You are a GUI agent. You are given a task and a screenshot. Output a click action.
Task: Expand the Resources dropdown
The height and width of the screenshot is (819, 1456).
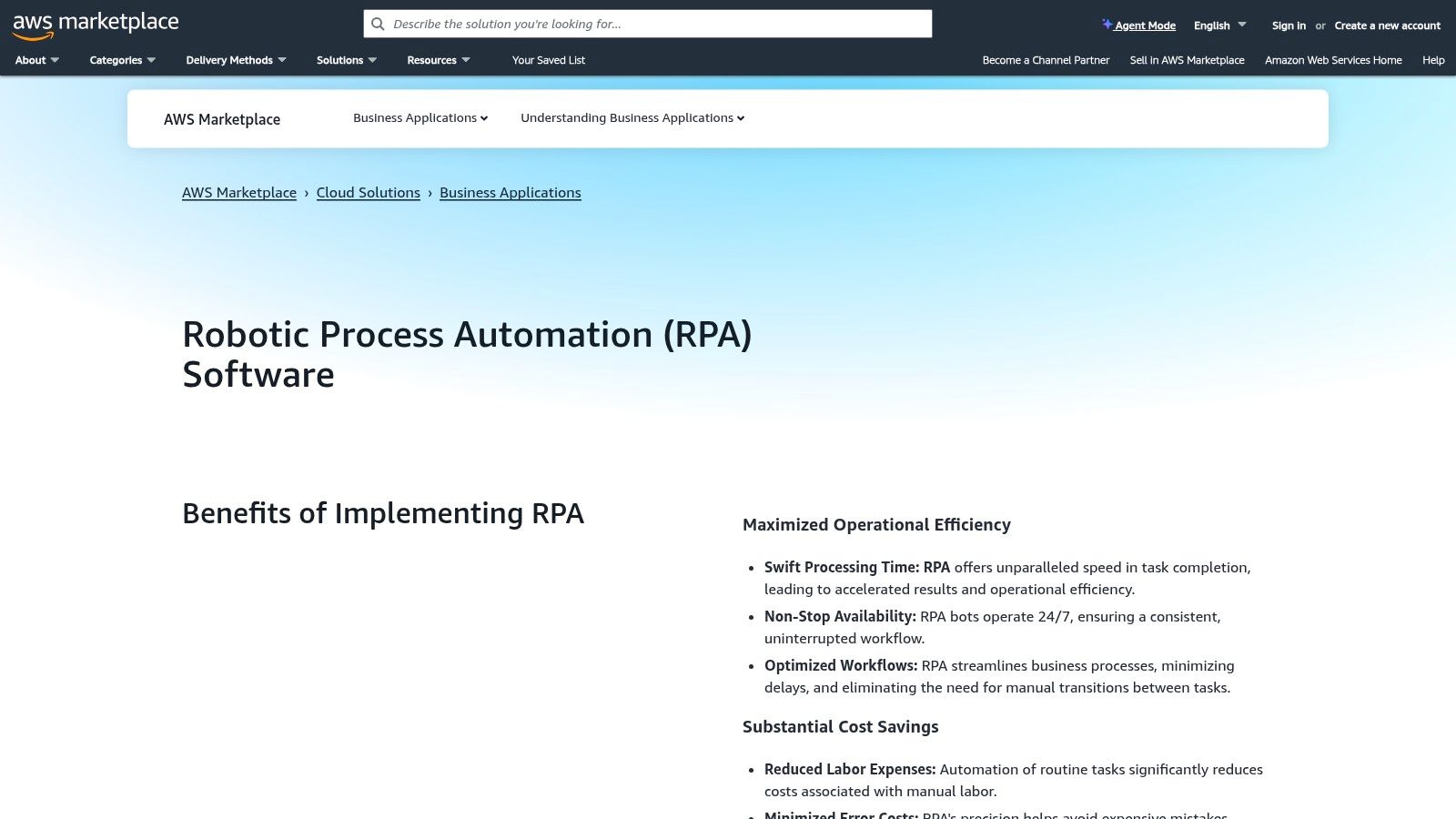point(439,60)
